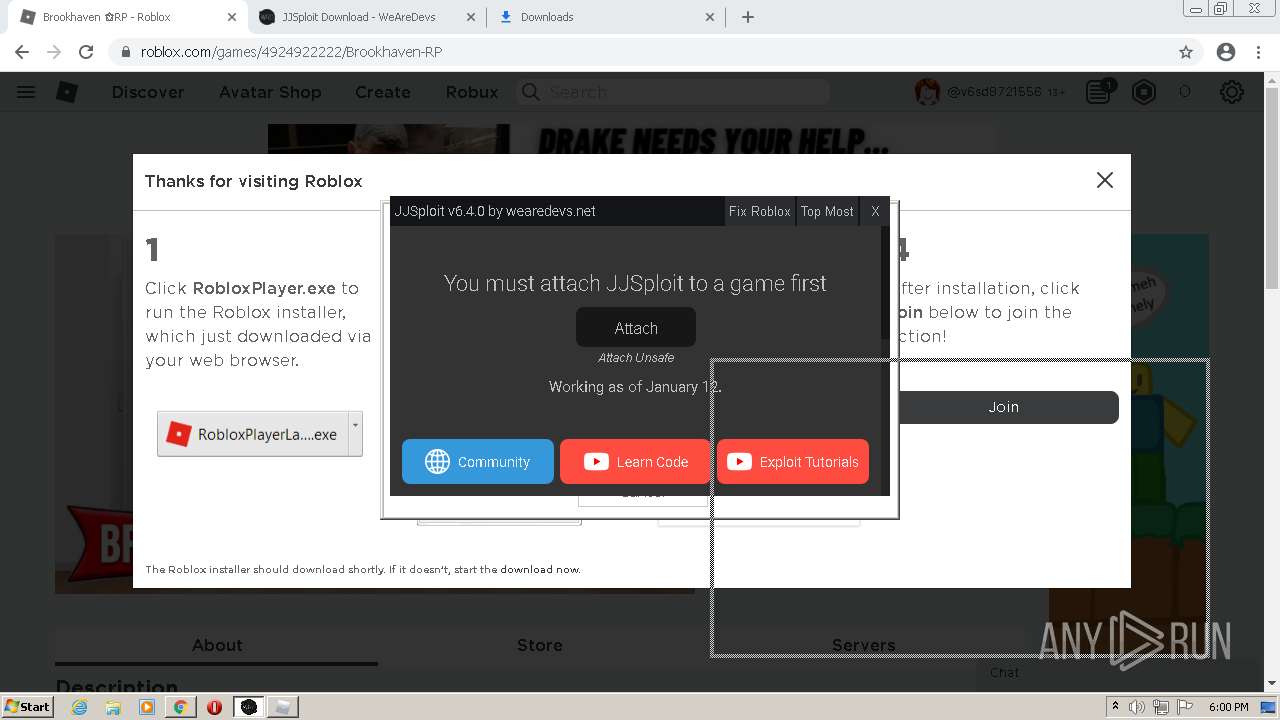Screen dimensions: 1280x720
Task: Click the Roblox search field
Action: 673,92
